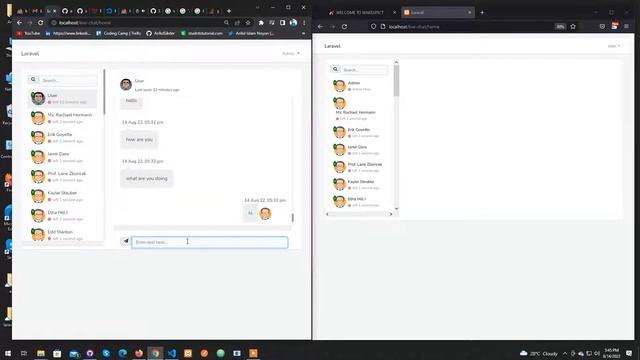Viewport: 640px width, 360px height.
Task: Open Chrome extensions puzzle icon
Action: [x=261, y=23]
